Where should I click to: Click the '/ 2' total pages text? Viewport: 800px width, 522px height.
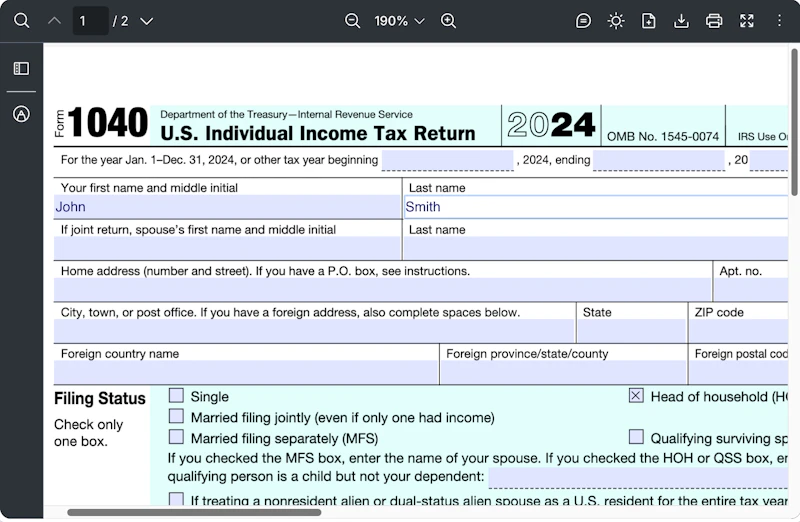click(121, 21)
